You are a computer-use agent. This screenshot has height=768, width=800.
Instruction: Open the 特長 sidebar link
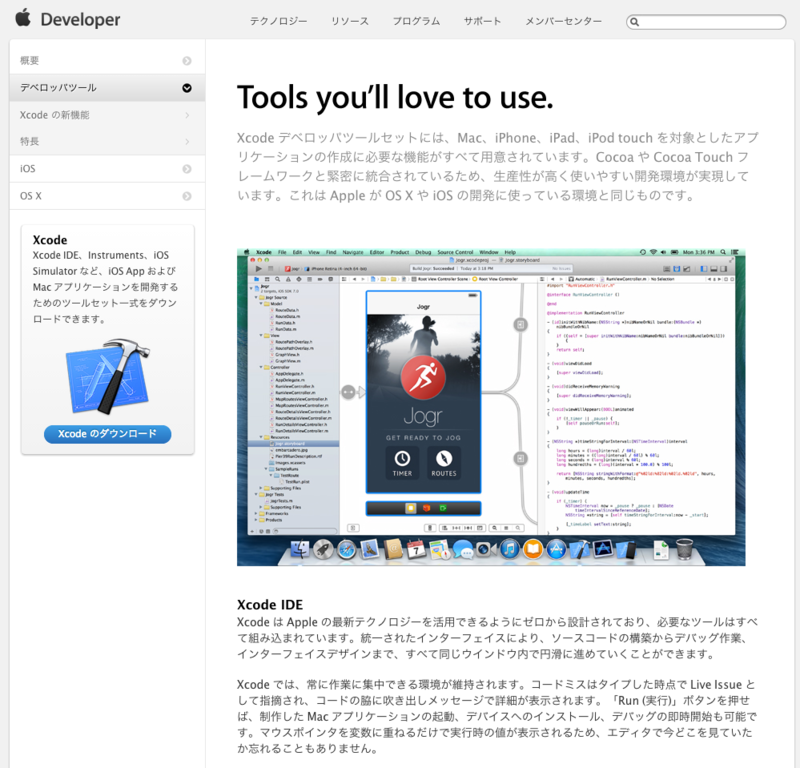point(107,141)
